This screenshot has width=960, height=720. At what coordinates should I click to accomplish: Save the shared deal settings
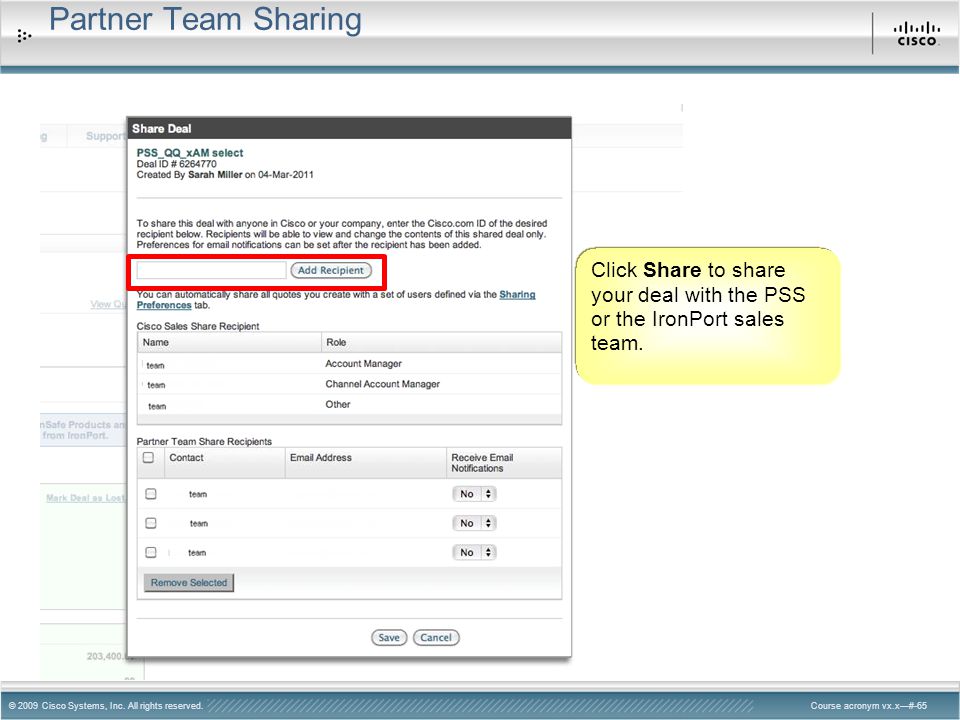click(x=389, y=637)
